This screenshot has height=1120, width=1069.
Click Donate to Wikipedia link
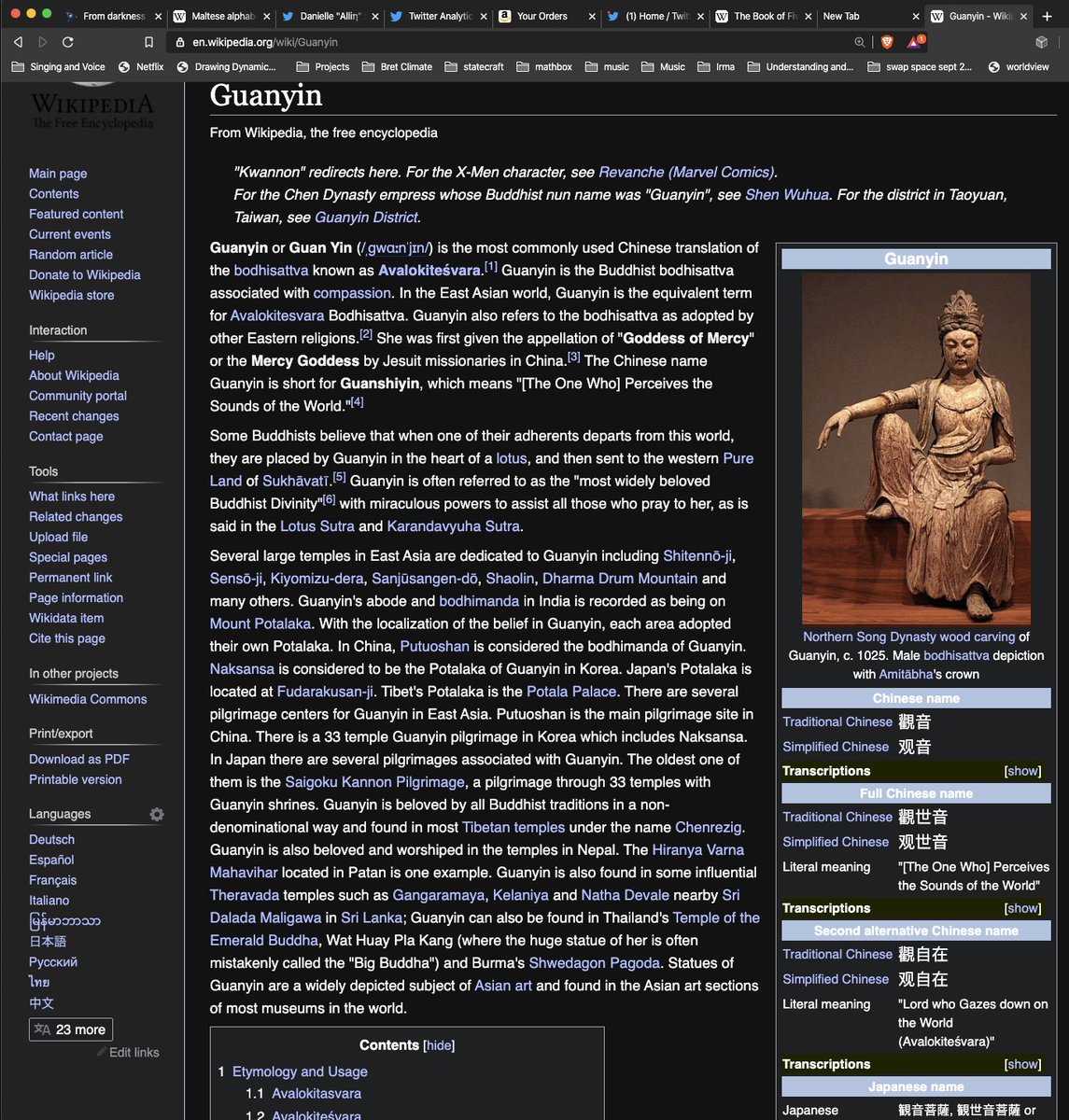(85, 275)
